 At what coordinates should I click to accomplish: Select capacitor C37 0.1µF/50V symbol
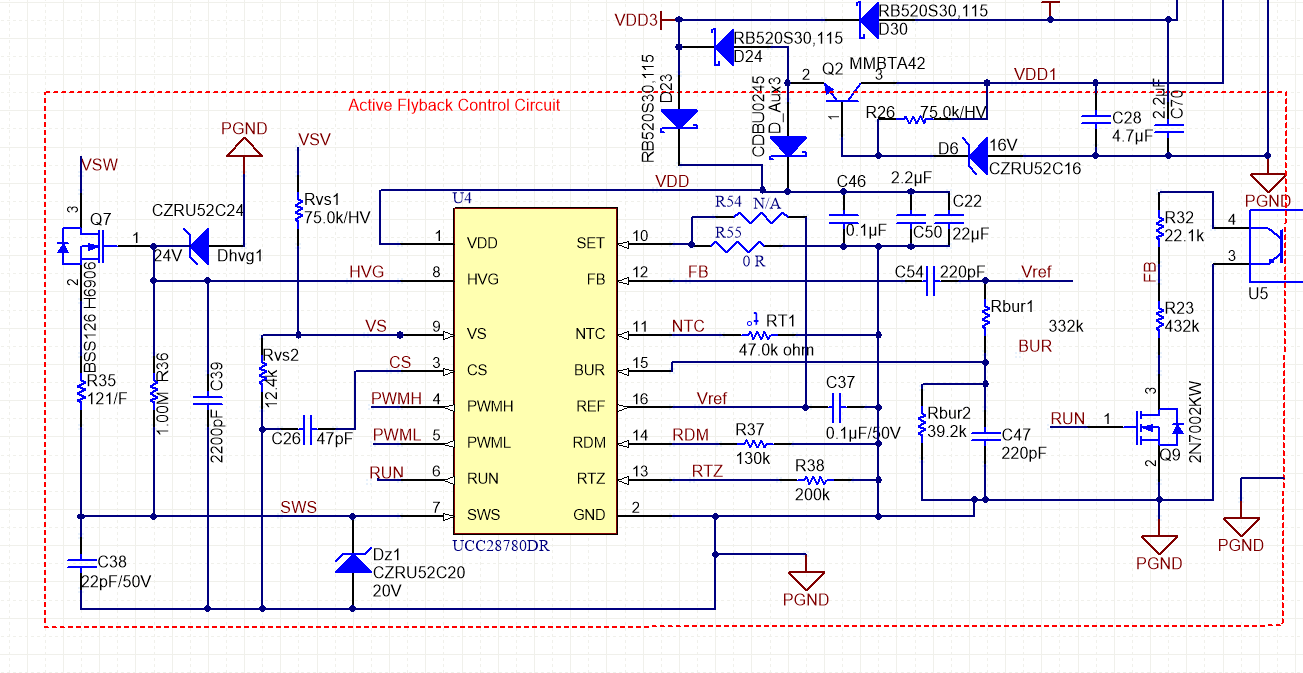point(839,407)
